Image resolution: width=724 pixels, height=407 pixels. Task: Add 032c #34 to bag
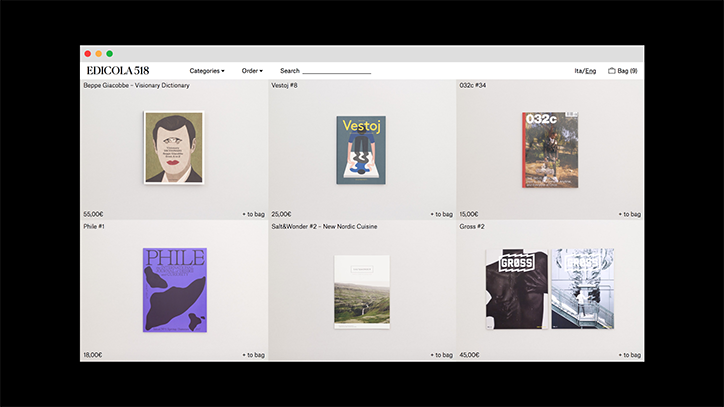(630, 214)
